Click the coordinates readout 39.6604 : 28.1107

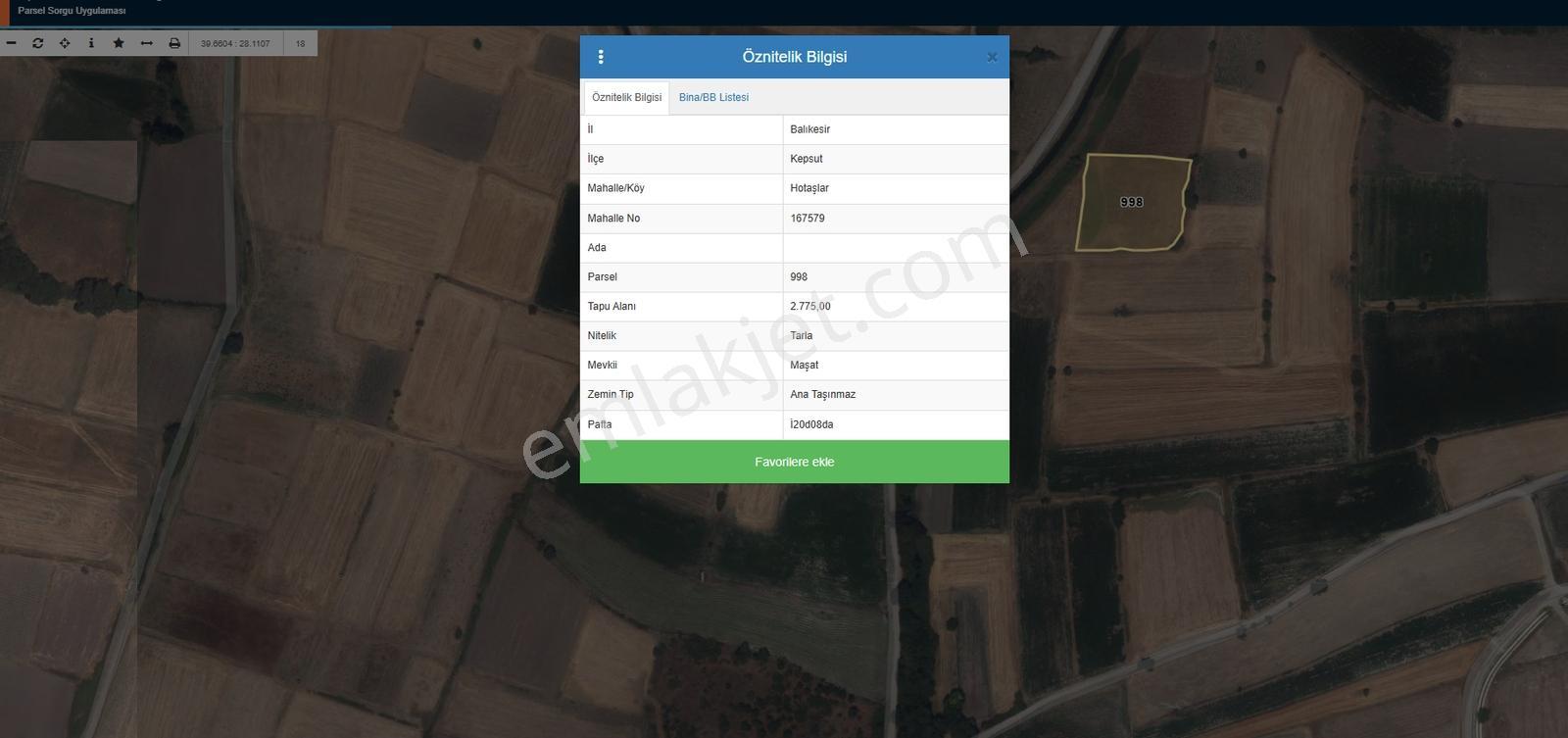(235, 43)
